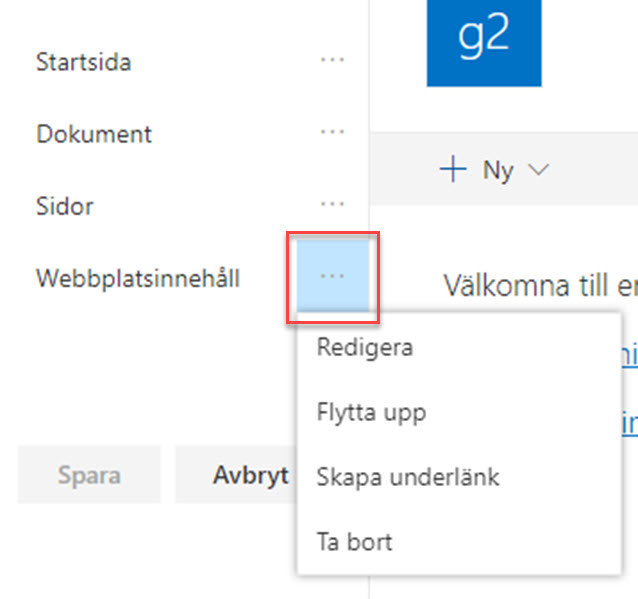638x599 pixels.
Task: Open the Dokument navigation link
Action: tap(94, 134)
